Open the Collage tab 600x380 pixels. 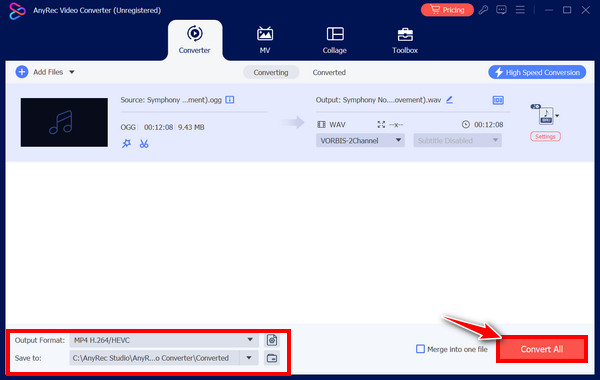pyautogui.click(x=334, y=40)
